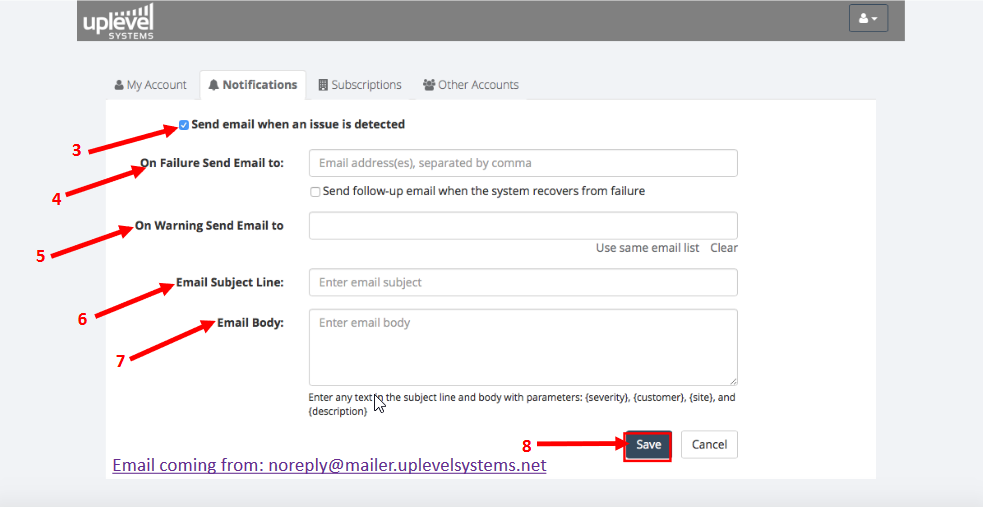Click Use same email list link
Image resolution: width=983 pixels, height=507 pixels.
click(648, 248)
